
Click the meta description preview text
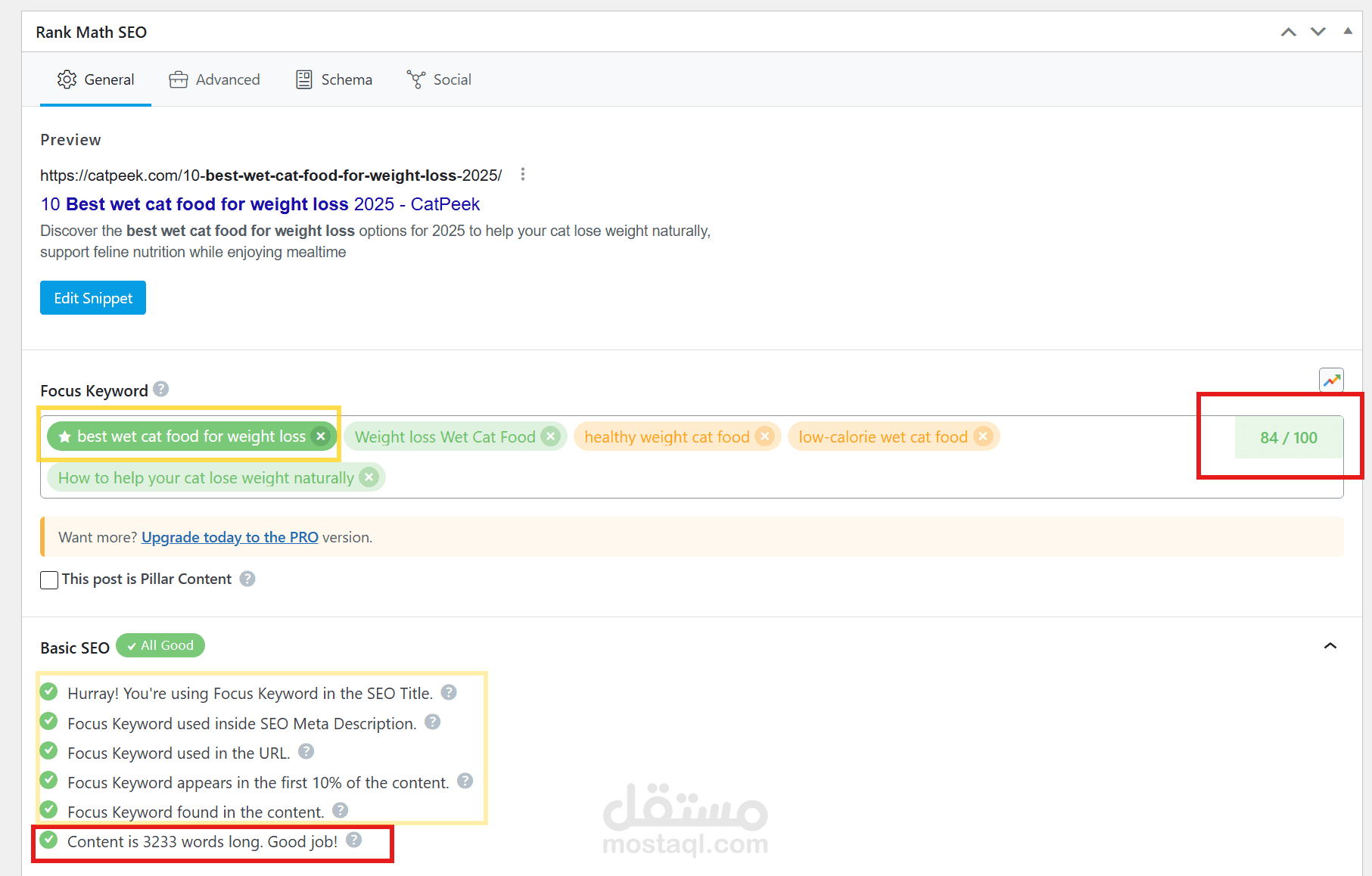(375, 241)
